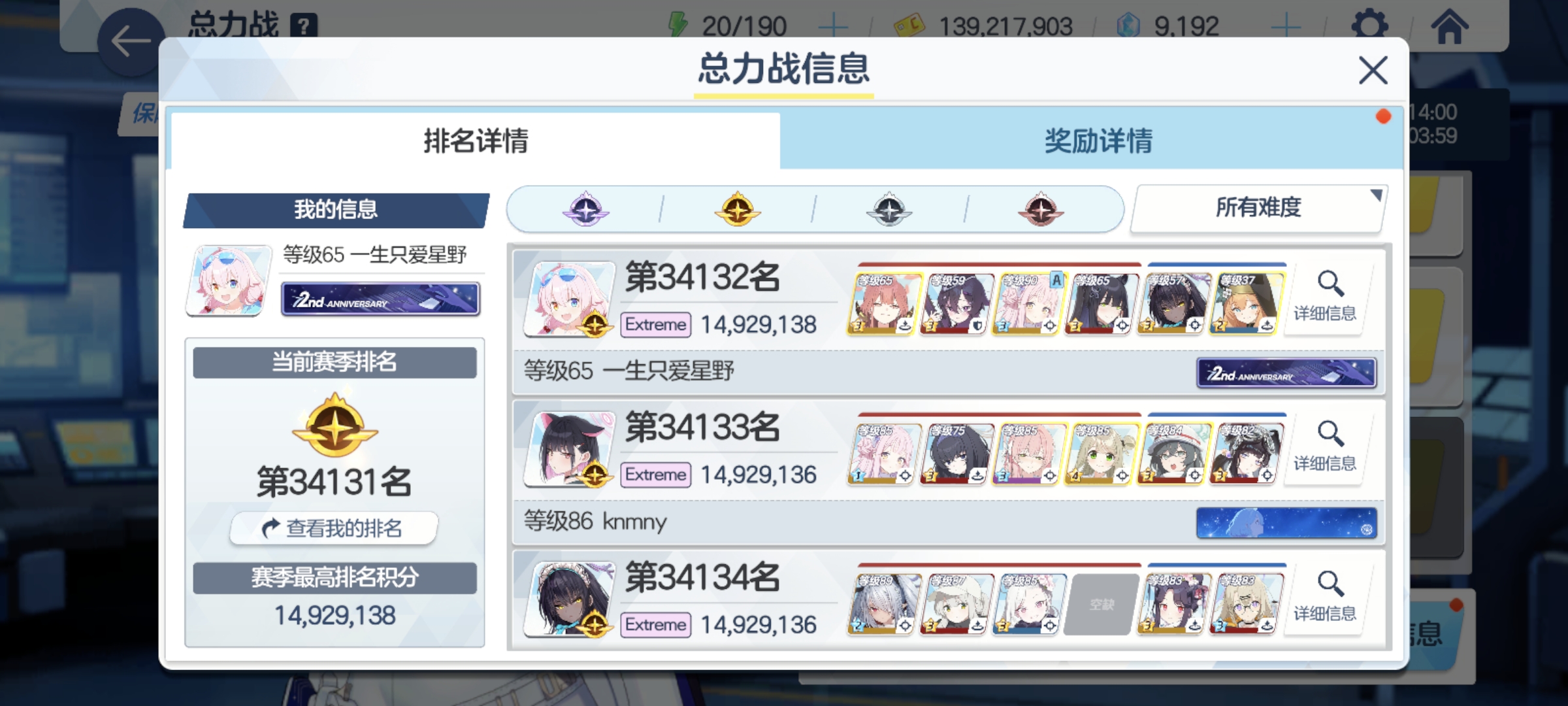Select the silver rank tier icon
The width and height of the screenshot is (1568, 706).
pyautogui.click(x=889, y=209)
